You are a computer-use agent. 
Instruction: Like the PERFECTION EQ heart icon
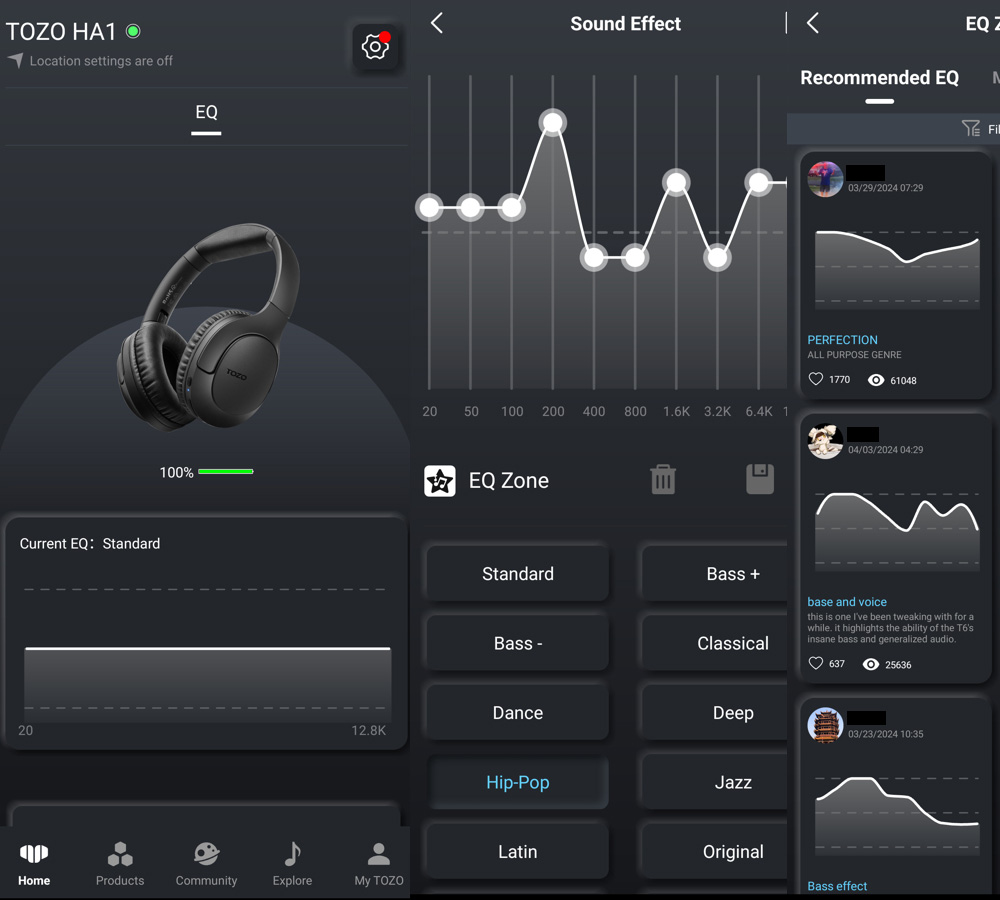click(816, 379)
